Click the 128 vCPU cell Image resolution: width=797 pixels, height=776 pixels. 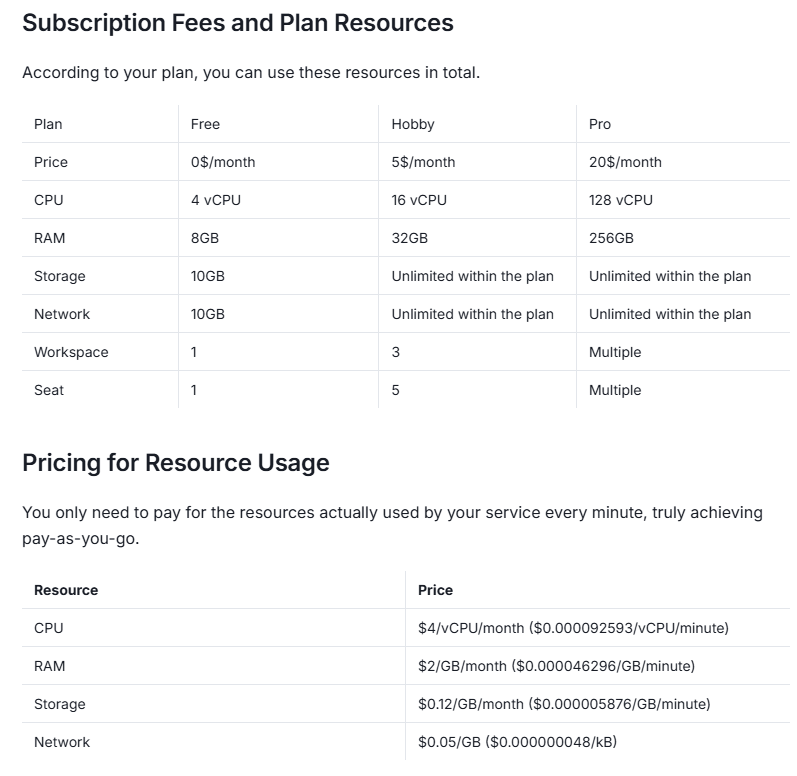[x=620, y=200]
